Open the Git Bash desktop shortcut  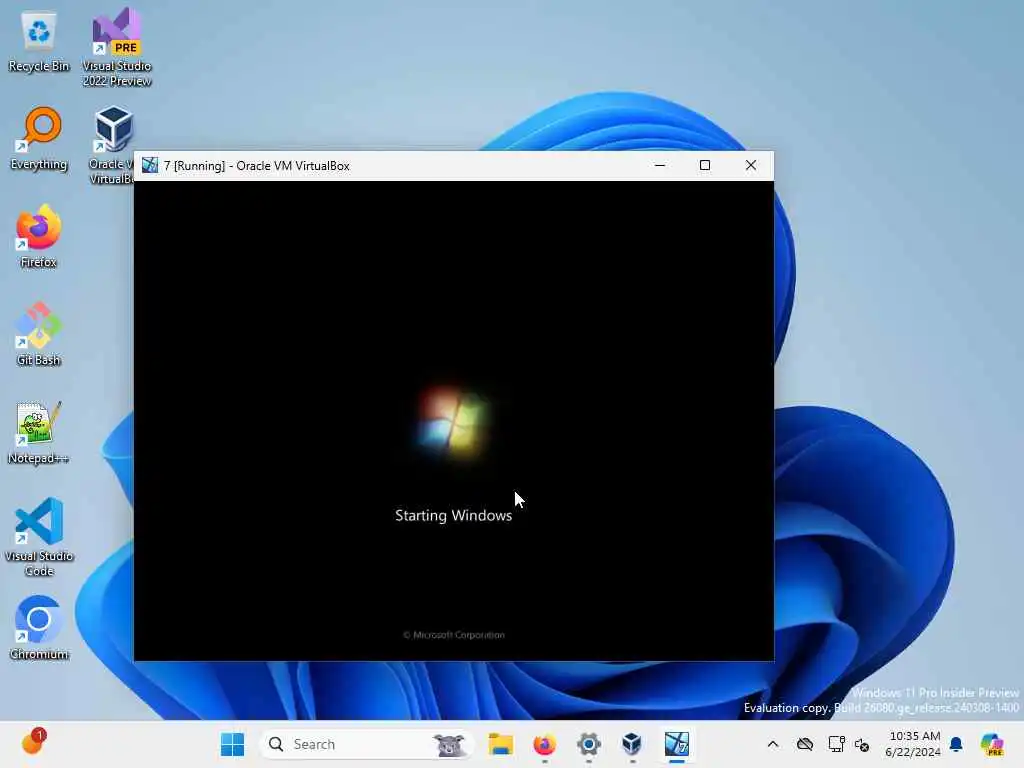(x=39, y=334)
